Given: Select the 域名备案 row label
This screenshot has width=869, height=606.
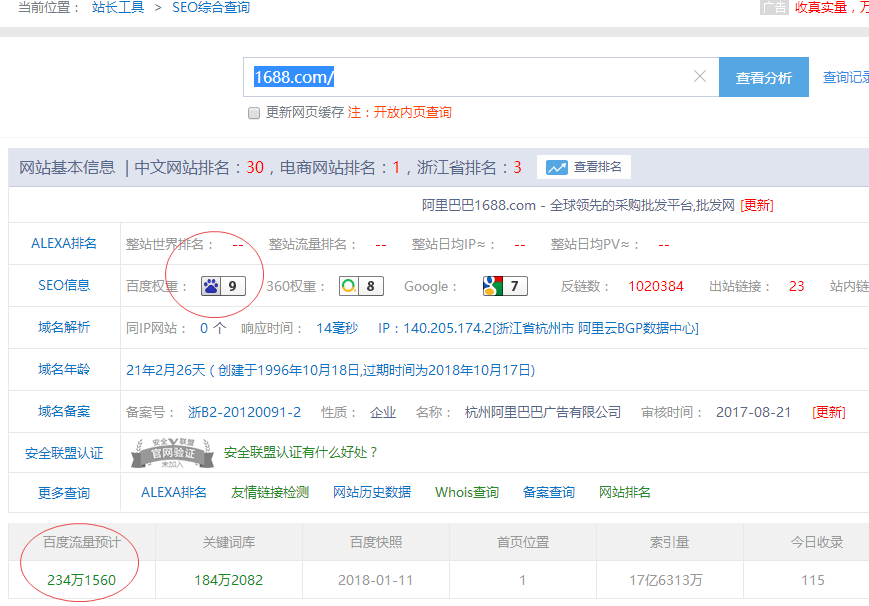Looking at the screenshot, I should (64, 412).
